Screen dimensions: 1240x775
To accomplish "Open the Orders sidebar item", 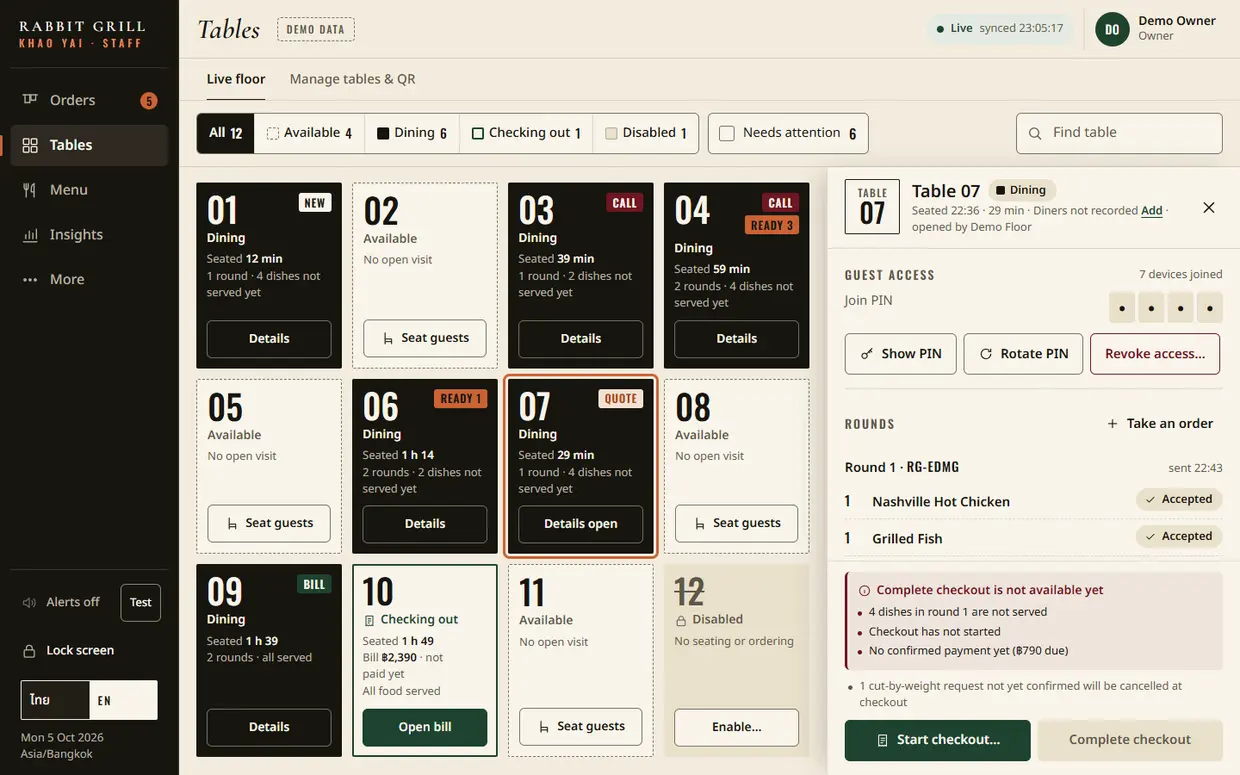I will click(89, 100).
